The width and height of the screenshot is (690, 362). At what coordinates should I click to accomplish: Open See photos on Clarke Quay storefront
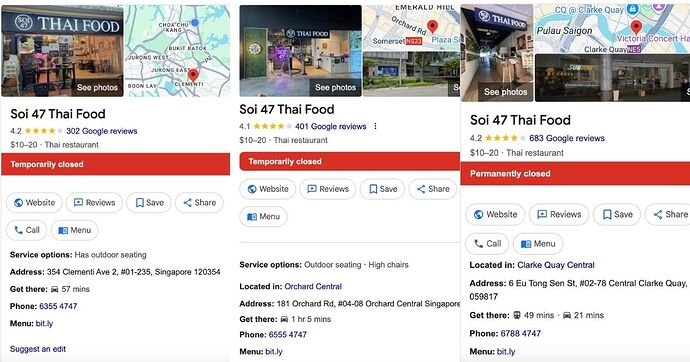(505, 92)
